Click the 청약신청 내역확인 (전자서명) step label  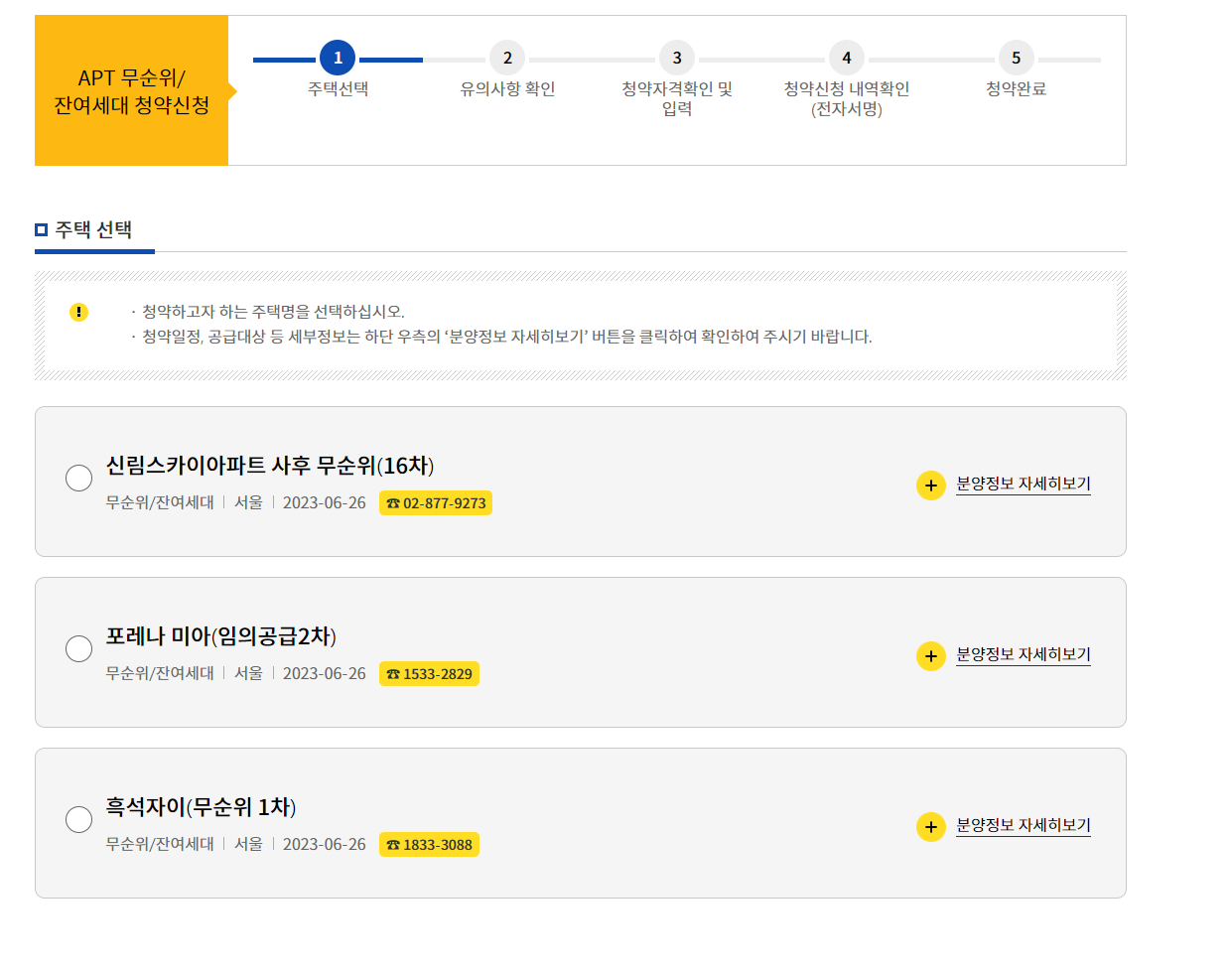(x=847, y=99)
